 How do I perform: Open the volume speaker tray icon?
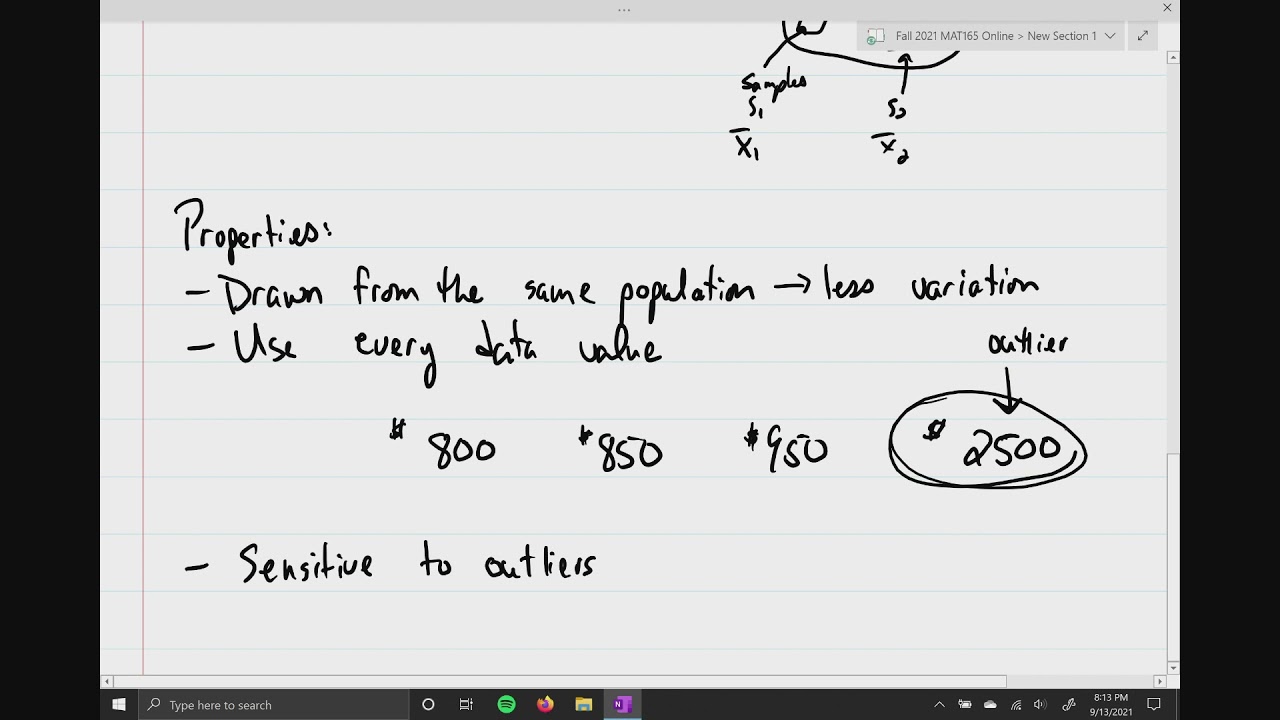point(1040,705)
